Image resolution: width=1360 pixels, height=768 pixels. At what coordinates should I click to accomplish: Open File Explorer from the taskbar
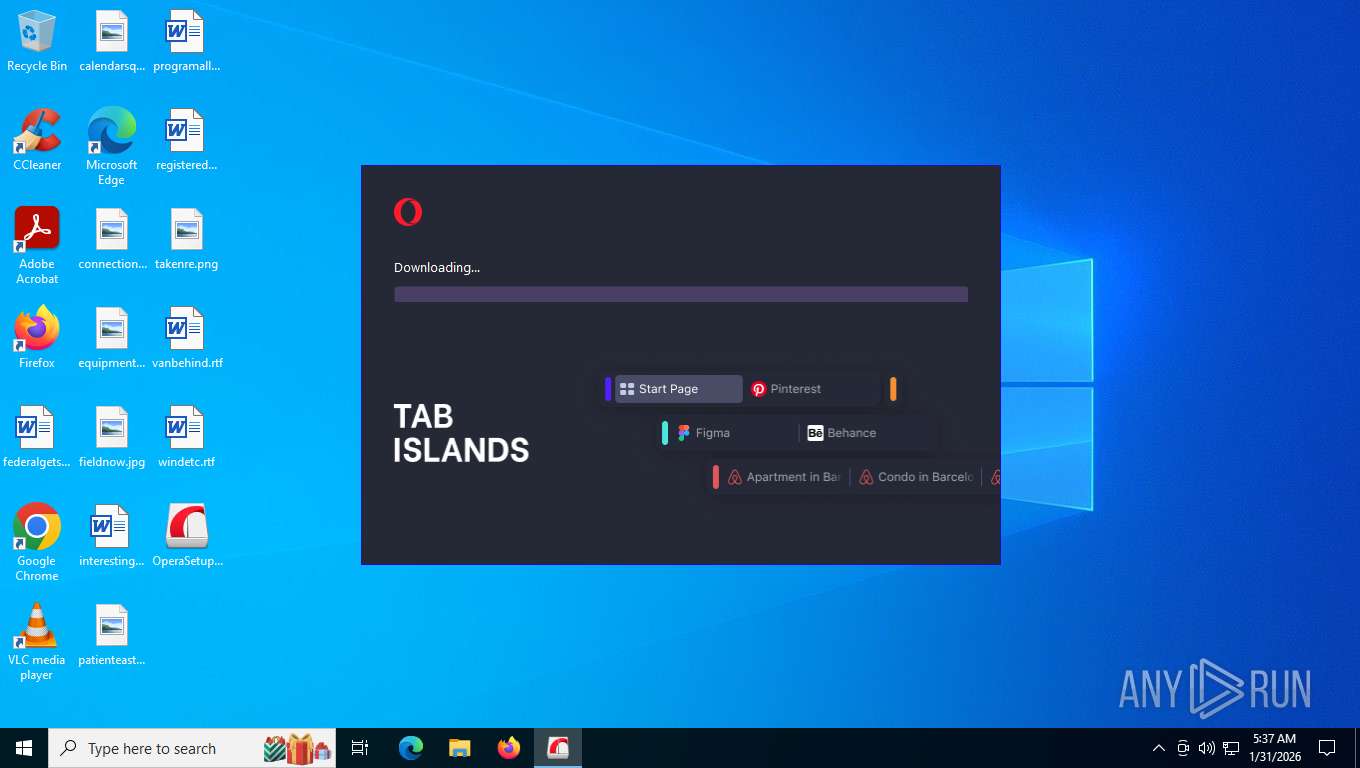coord(460,748)
